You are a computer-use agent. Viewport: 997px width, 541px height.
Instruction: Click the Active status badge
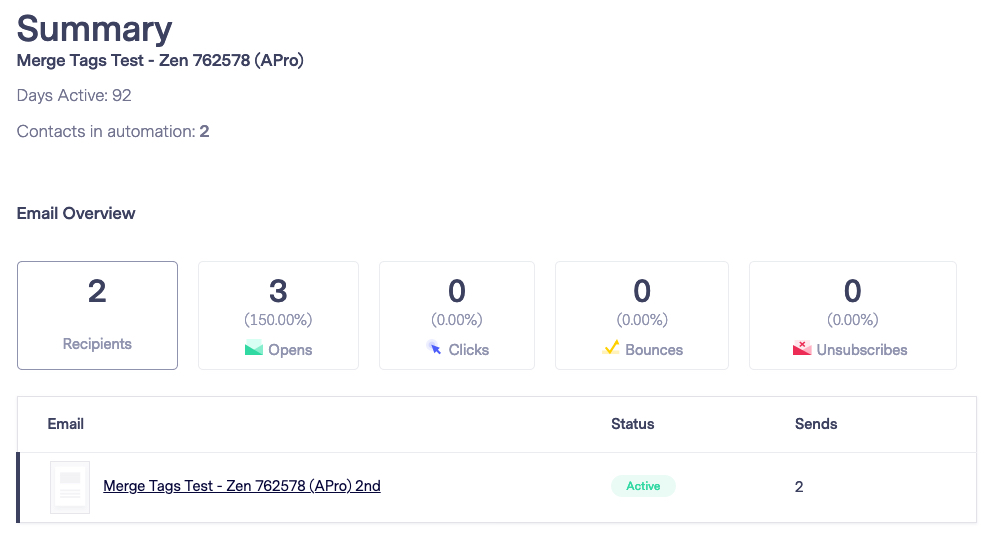click(x=643, y=486)
